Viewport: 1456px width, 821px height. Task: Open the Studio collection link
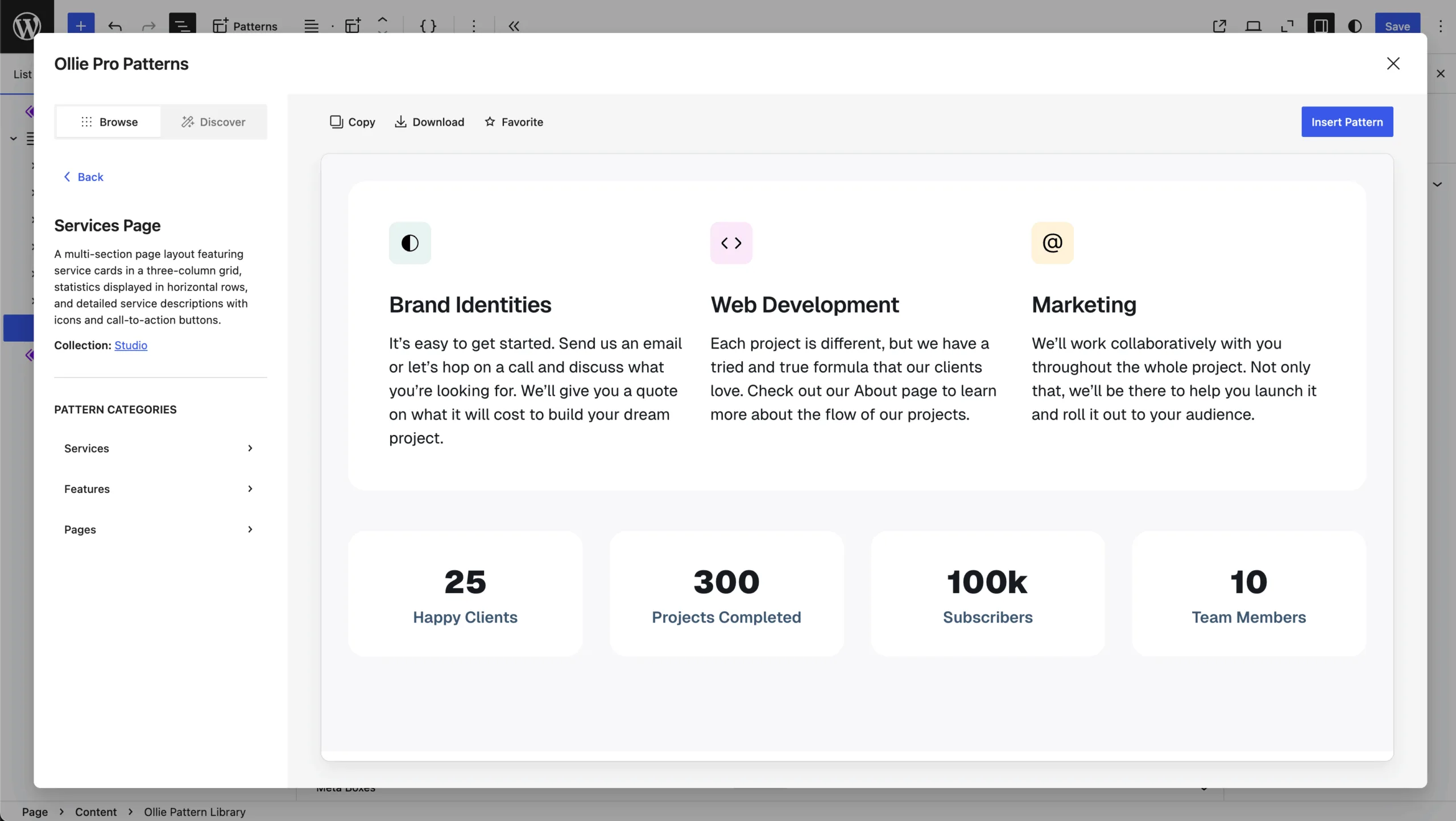pyautogui.click(x=131, y=345)
